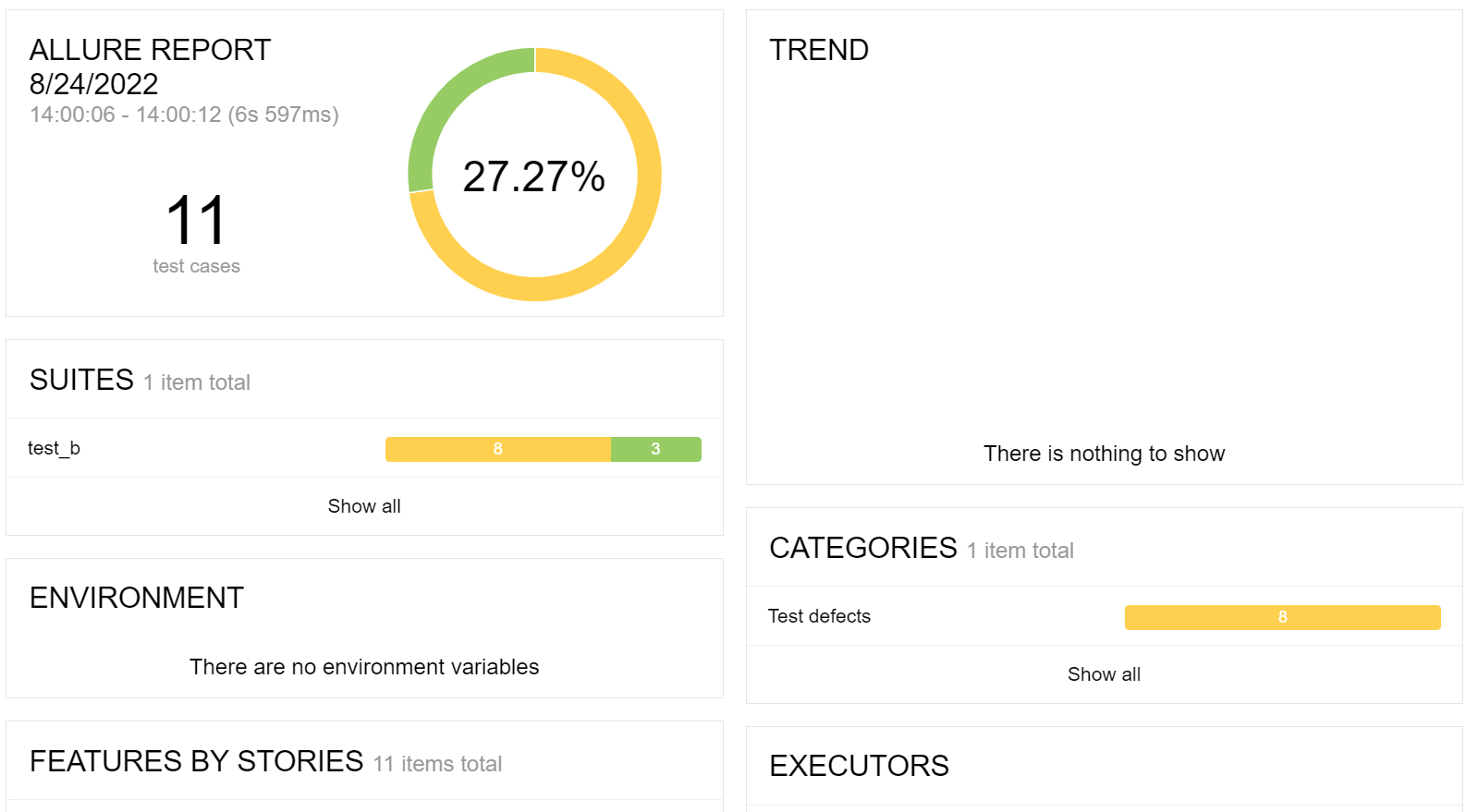Click the yellow "8" bar in Test defects row
1478x812 pixels.
(x=1282, y=616)
